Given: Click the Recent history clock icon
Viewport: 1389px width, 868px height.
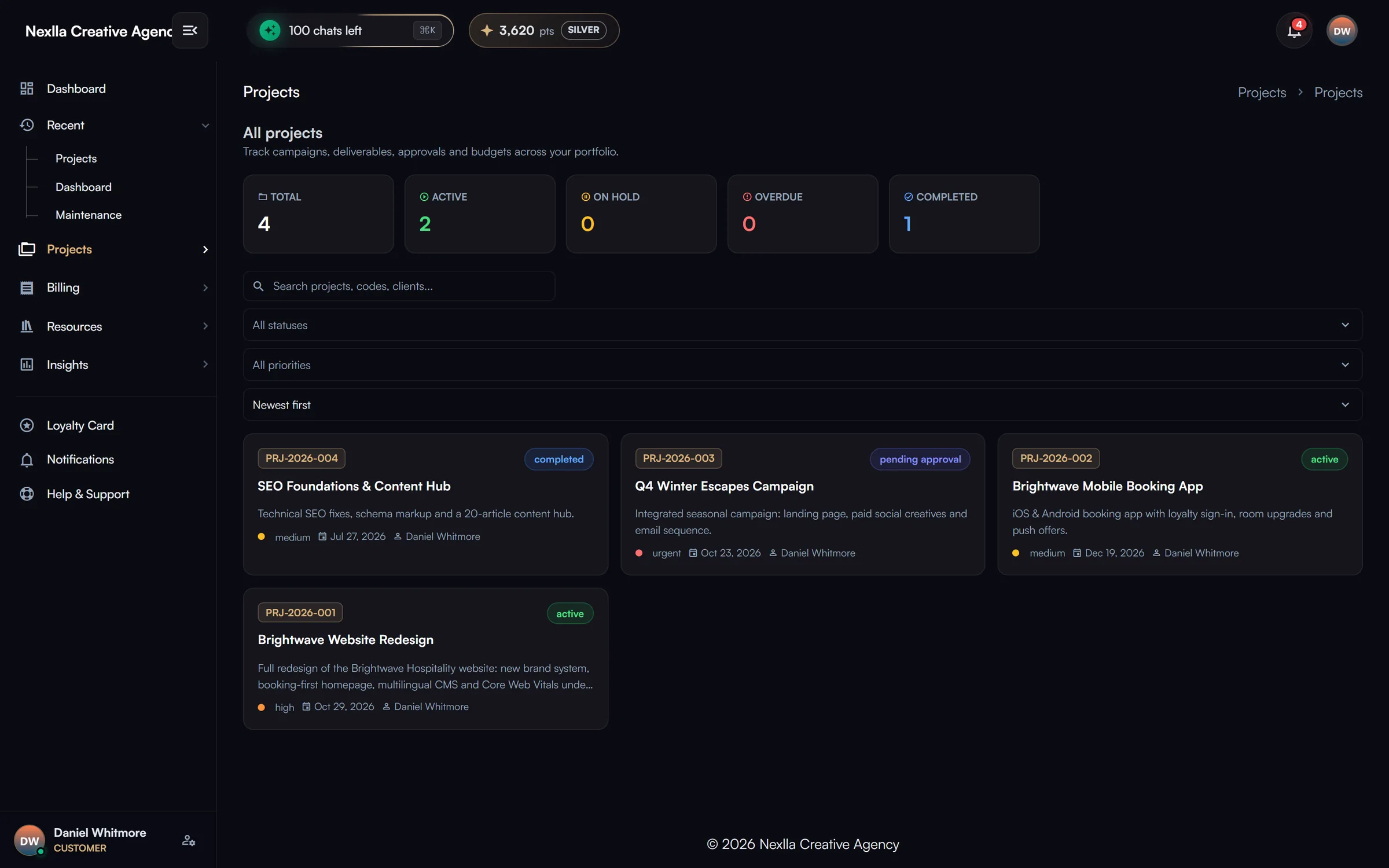Looking at the screenshot, I should (x=27, y=125).
